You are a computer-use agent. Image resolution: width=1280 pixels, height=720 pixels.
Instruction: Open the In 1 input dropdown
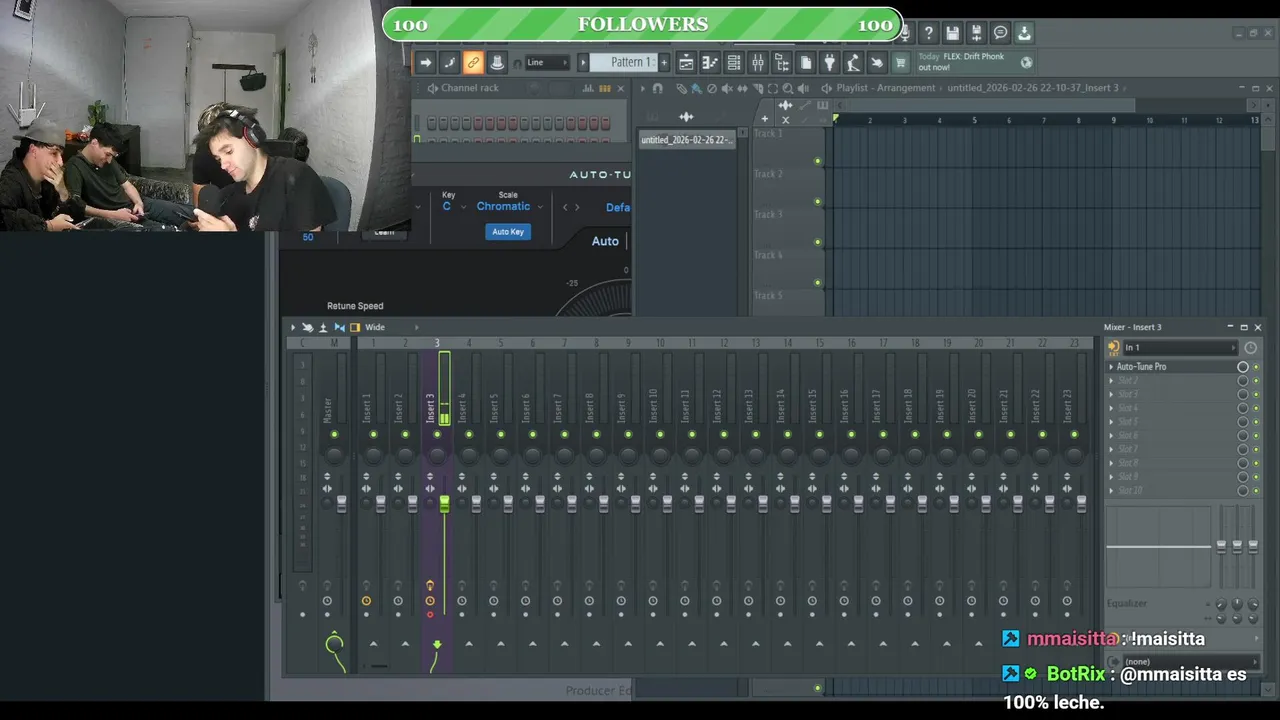[x=1180, y=347]
